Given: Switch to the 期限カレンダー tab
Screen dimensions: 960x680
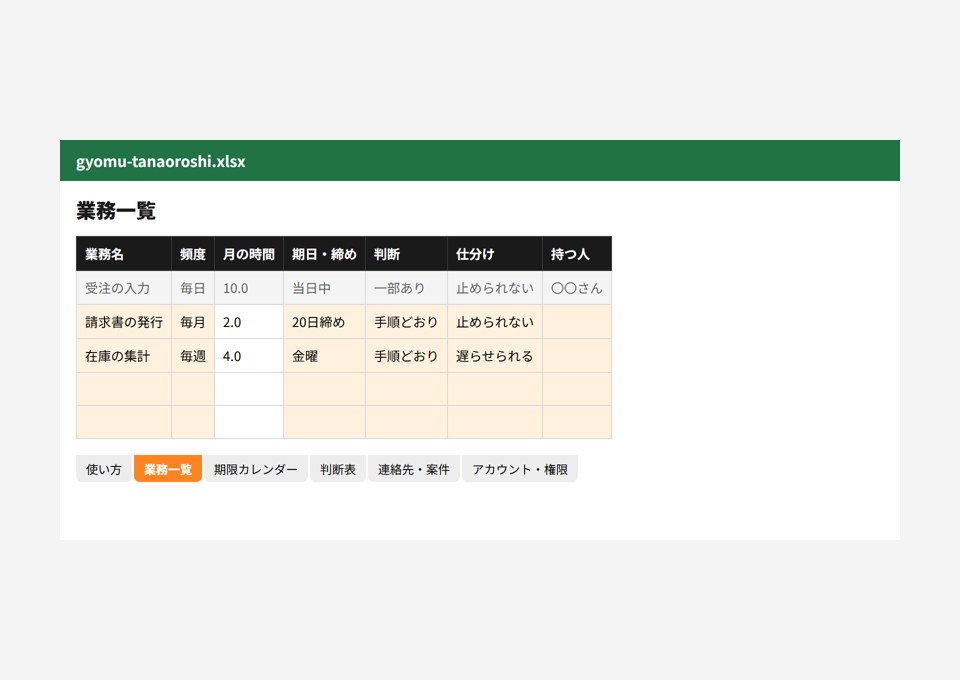Looking at the screenshot, I should (x=255, y=469).
